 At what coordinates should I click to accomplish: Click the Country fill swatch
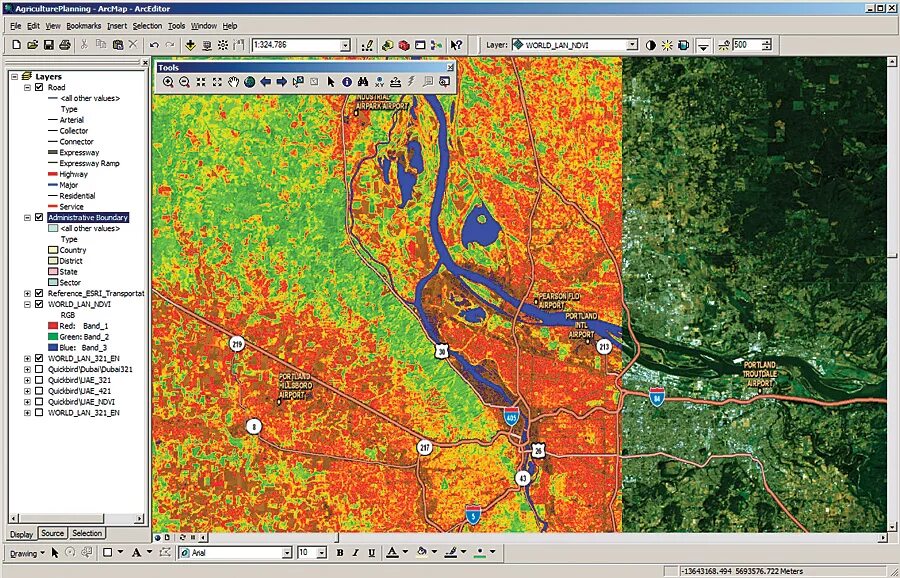tap(52, 250)
